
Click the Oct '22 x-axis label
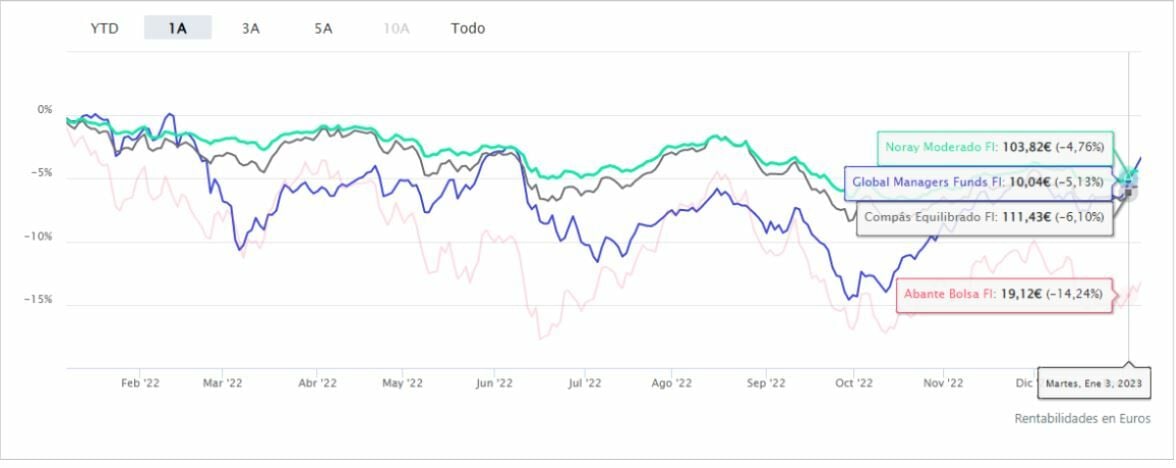[x=854, y=382]
